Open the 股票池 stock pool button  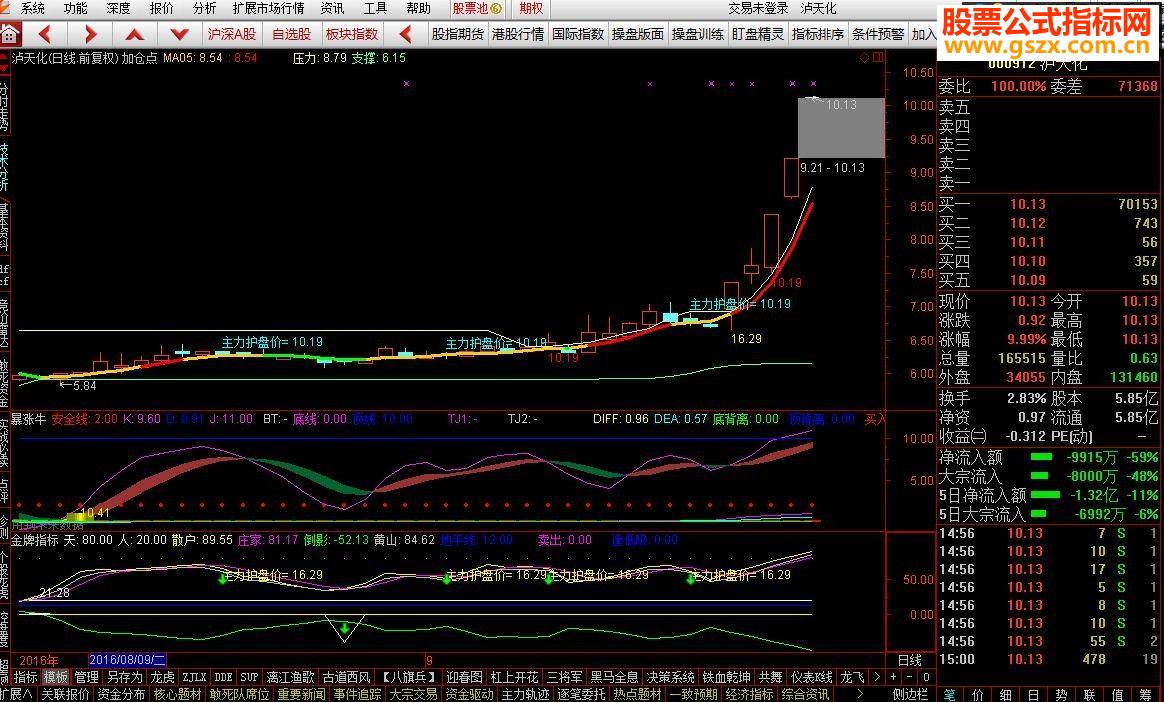pos(477,9)
